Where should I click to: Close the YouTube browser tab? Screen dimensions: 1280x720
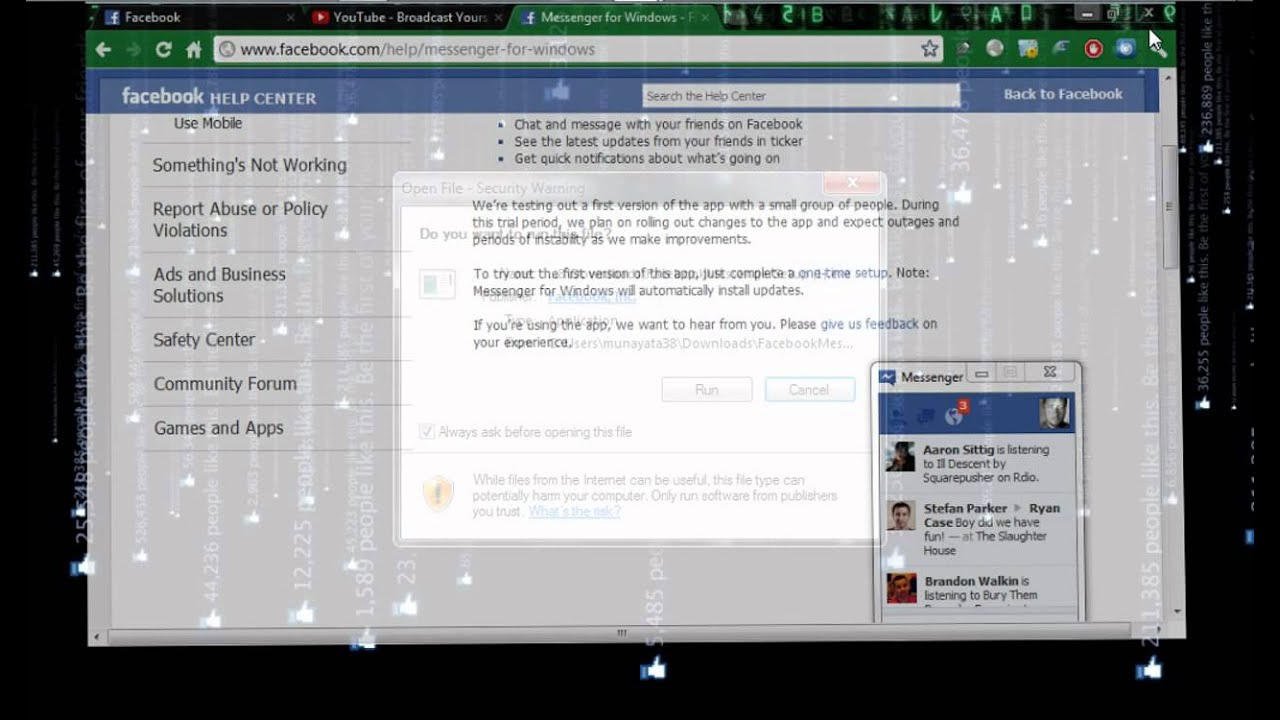coord(499,17)
